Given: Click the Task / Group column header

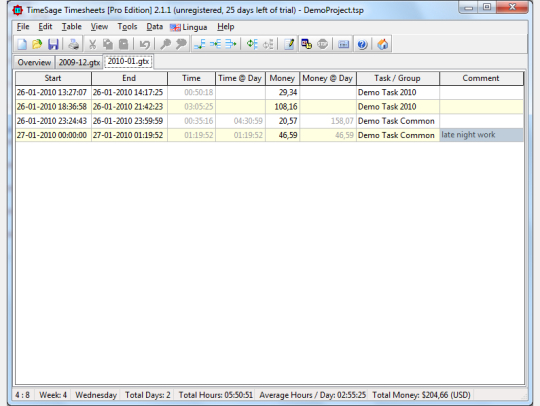Looking at the screenshot, I should (397, 78).
